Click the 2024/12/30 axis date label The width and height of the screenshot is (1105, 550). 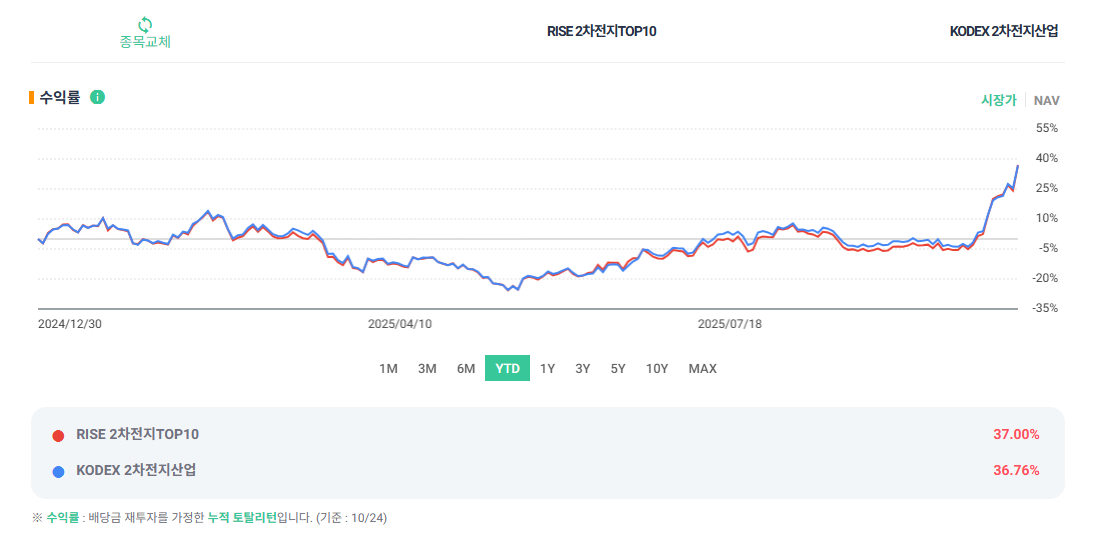(x=69, y=324)
